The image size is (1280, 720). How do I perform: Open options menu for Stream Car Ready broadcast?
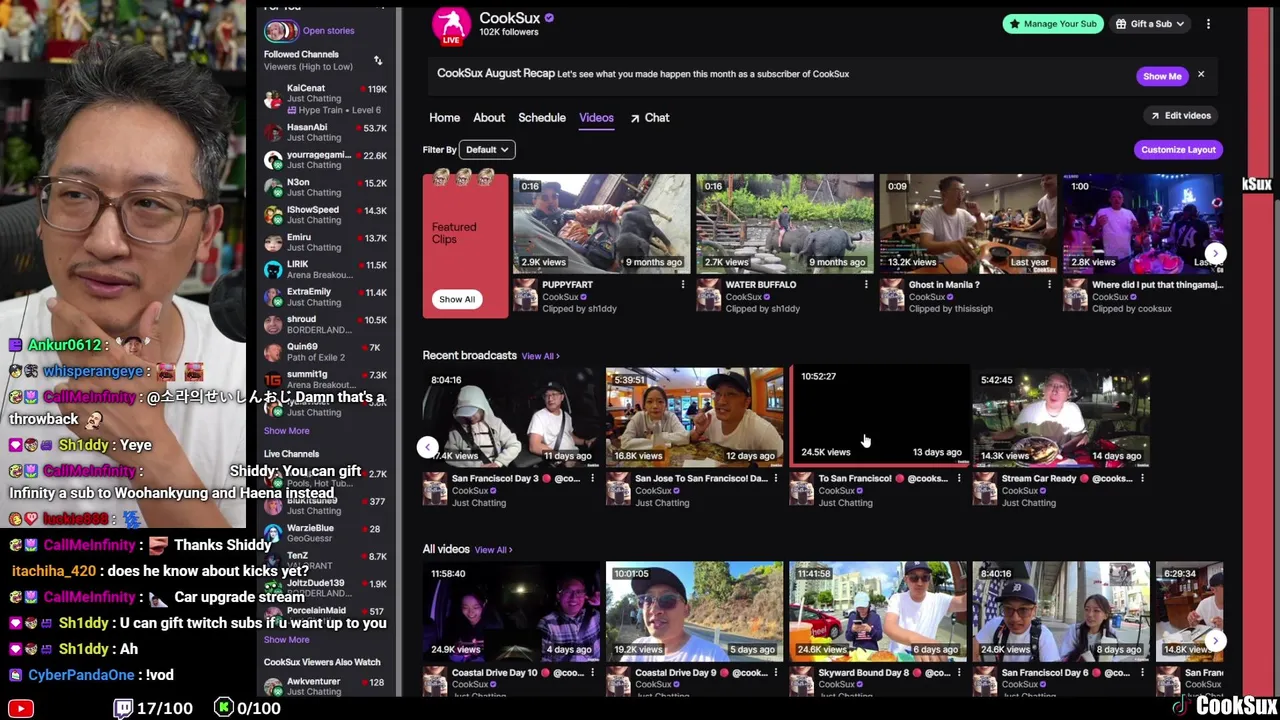coord(1142,479)
